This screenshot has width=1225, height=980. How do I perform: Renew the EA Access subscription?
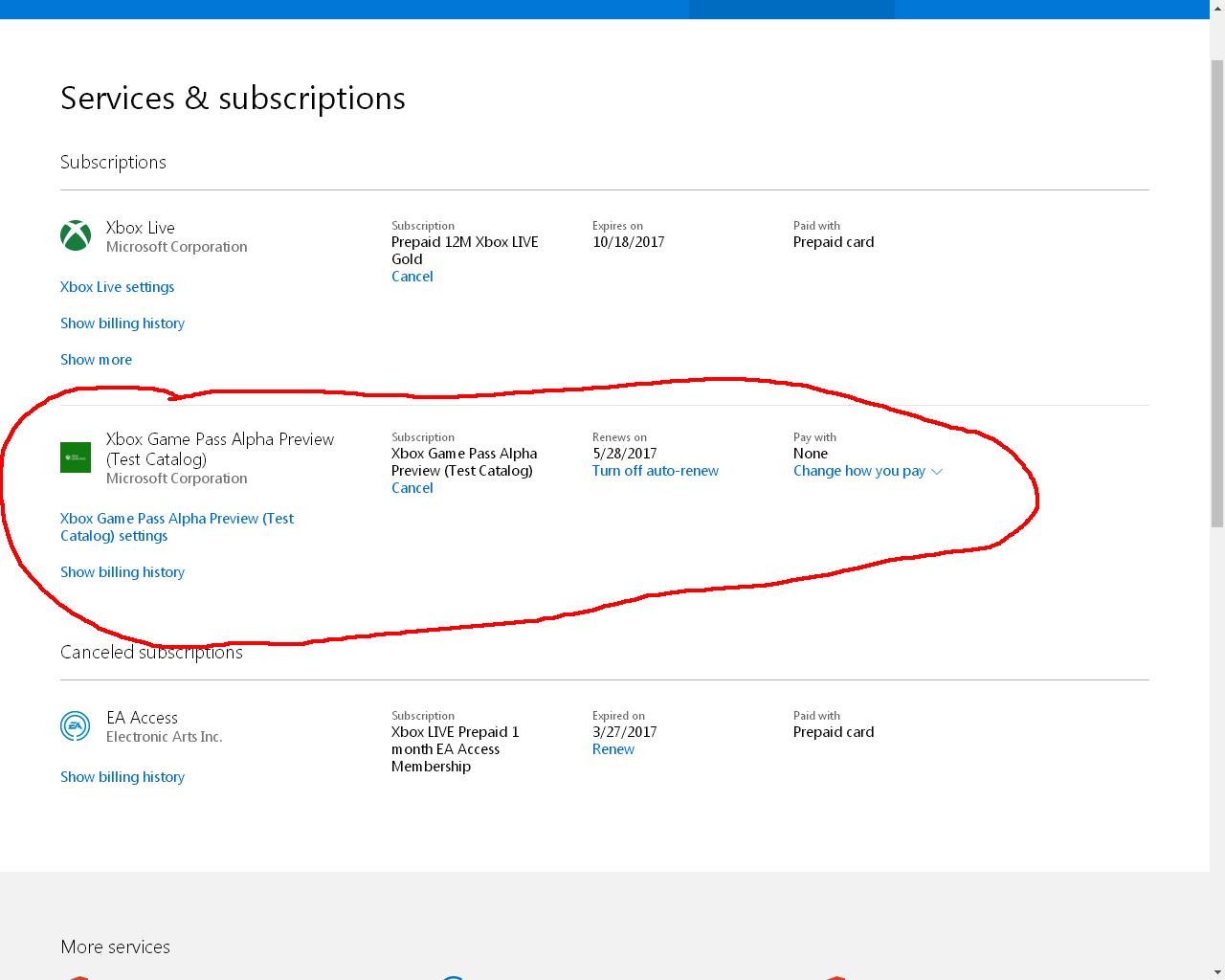612,749
